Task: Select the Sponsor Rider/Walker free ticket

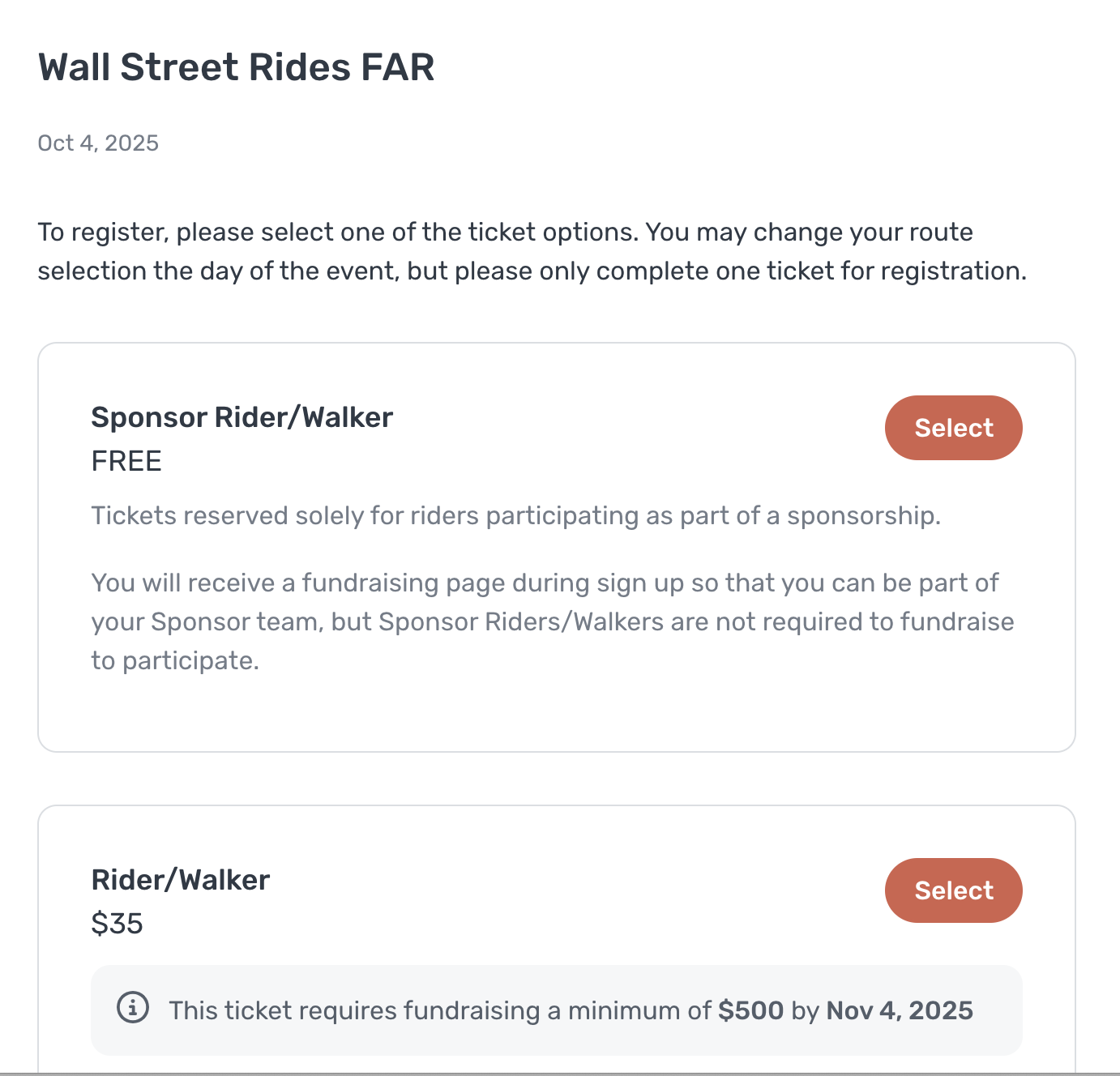Action: pos(953,428)
